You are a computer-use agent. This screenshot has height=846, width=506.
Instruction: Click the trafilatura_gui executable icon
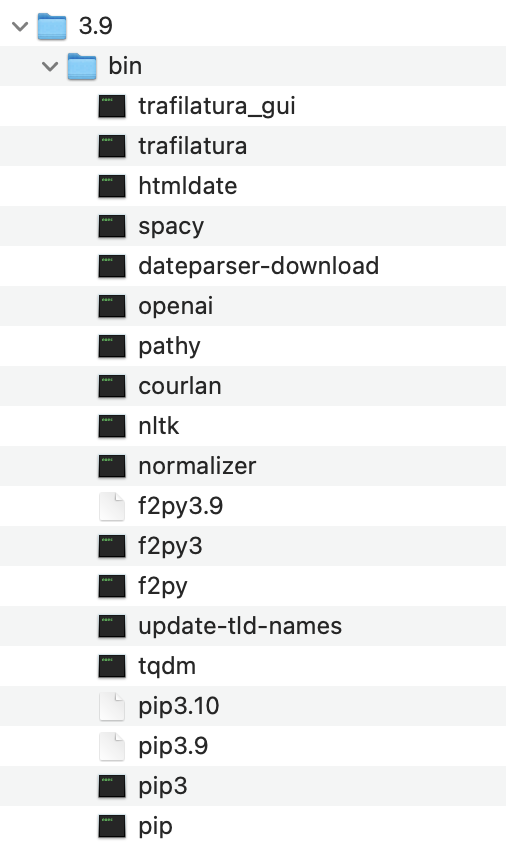point(112,106)
